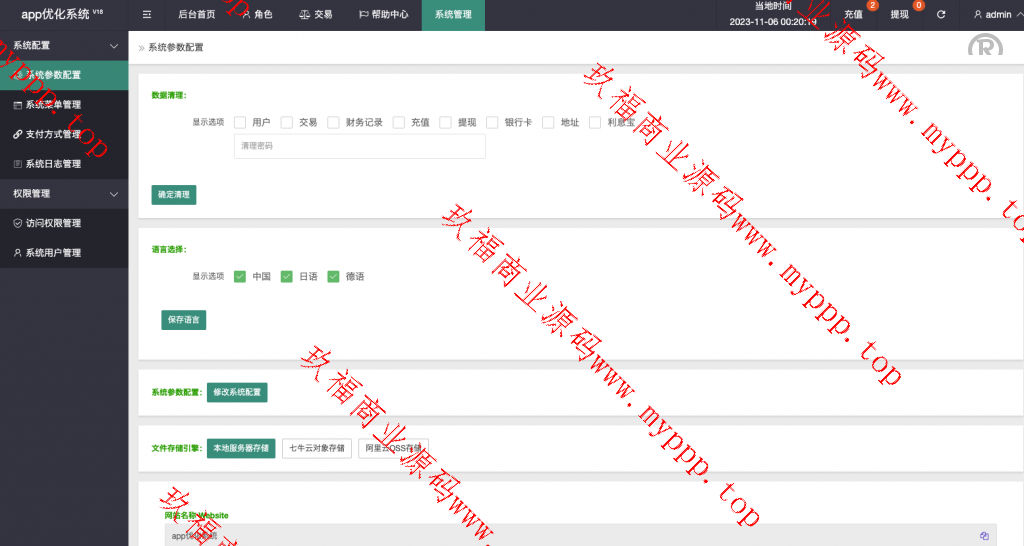Click the 清理密码 input field

359,146
